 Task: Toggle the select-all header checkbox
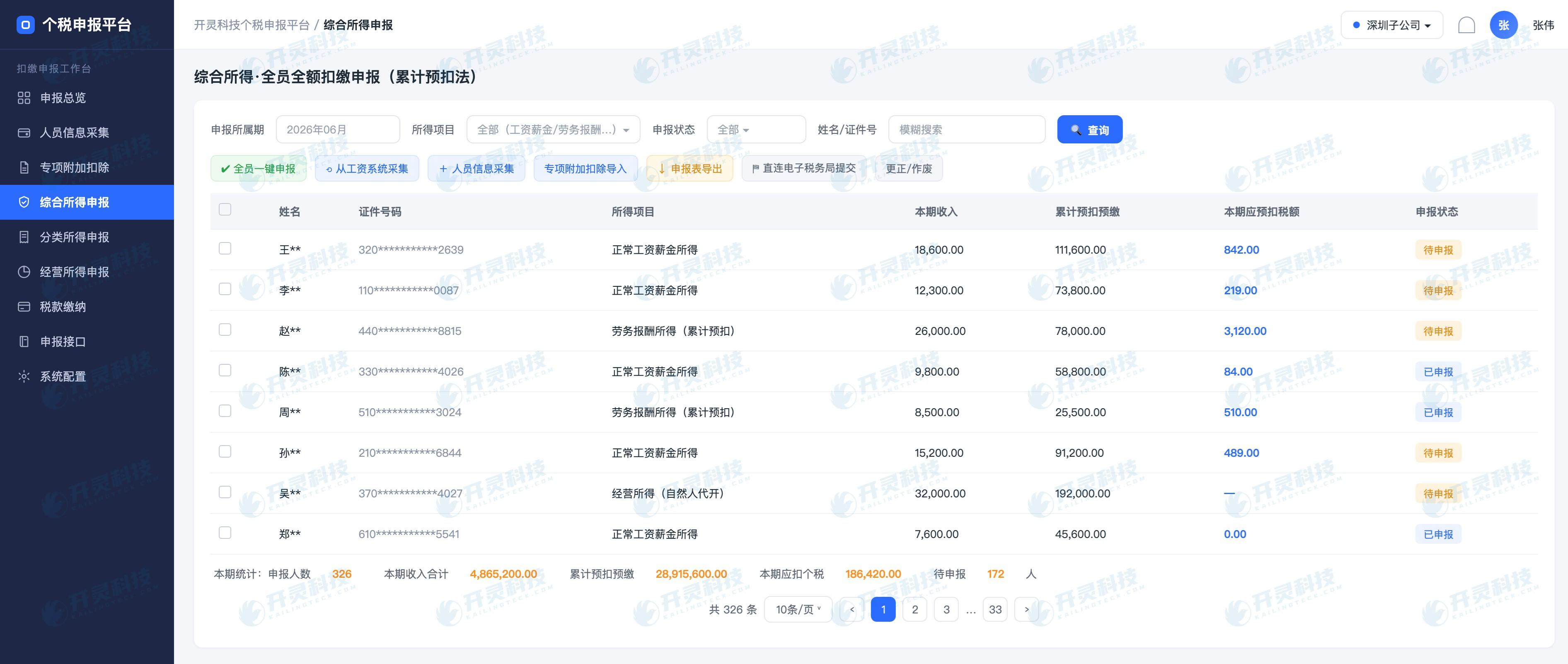point(225,209)
